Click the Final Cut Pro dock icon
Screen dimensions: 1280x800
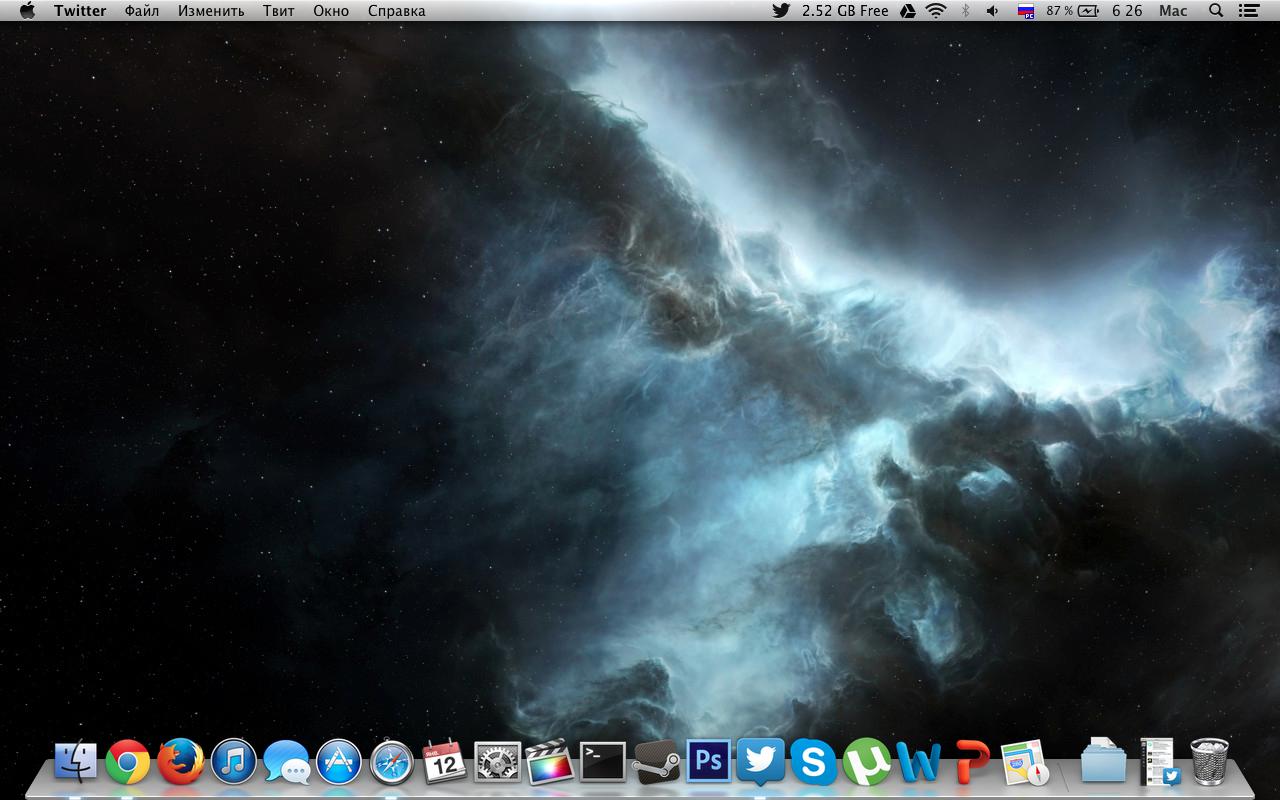click(x=549, y=762)
